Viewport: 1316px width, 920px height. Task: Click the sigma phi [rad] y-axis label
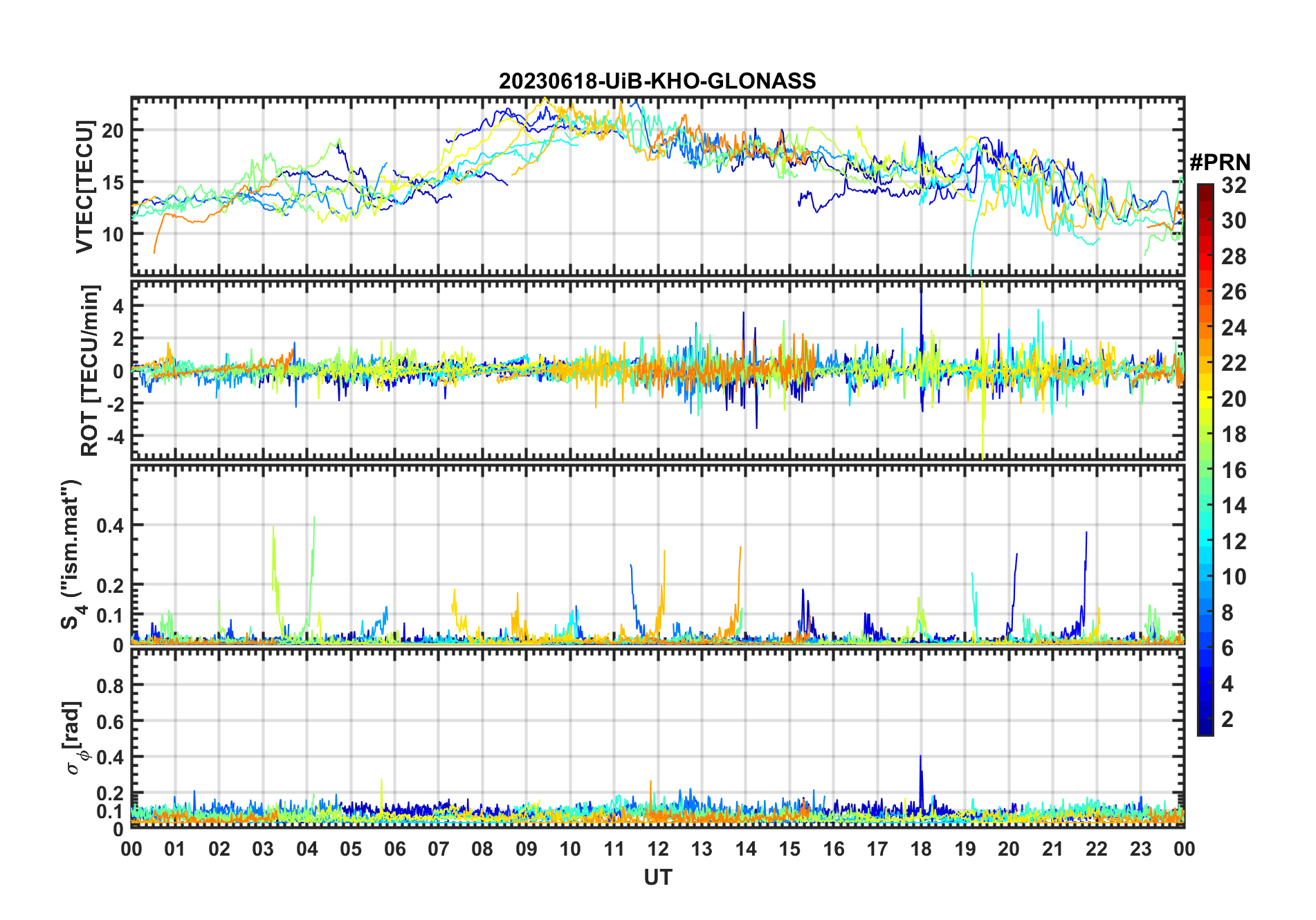(x=75, y=738)
